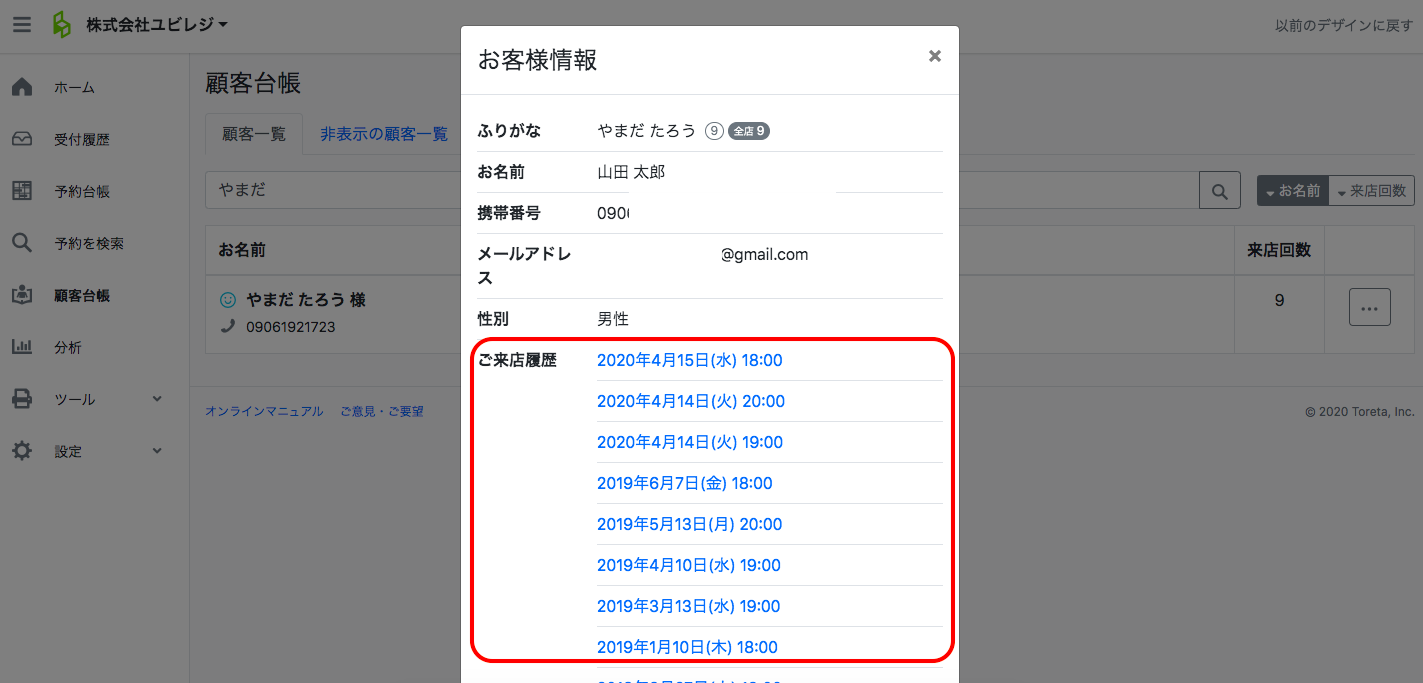
Task: Open visit 2019年5月13日(月) 20:00
Action: coord(690,524)
